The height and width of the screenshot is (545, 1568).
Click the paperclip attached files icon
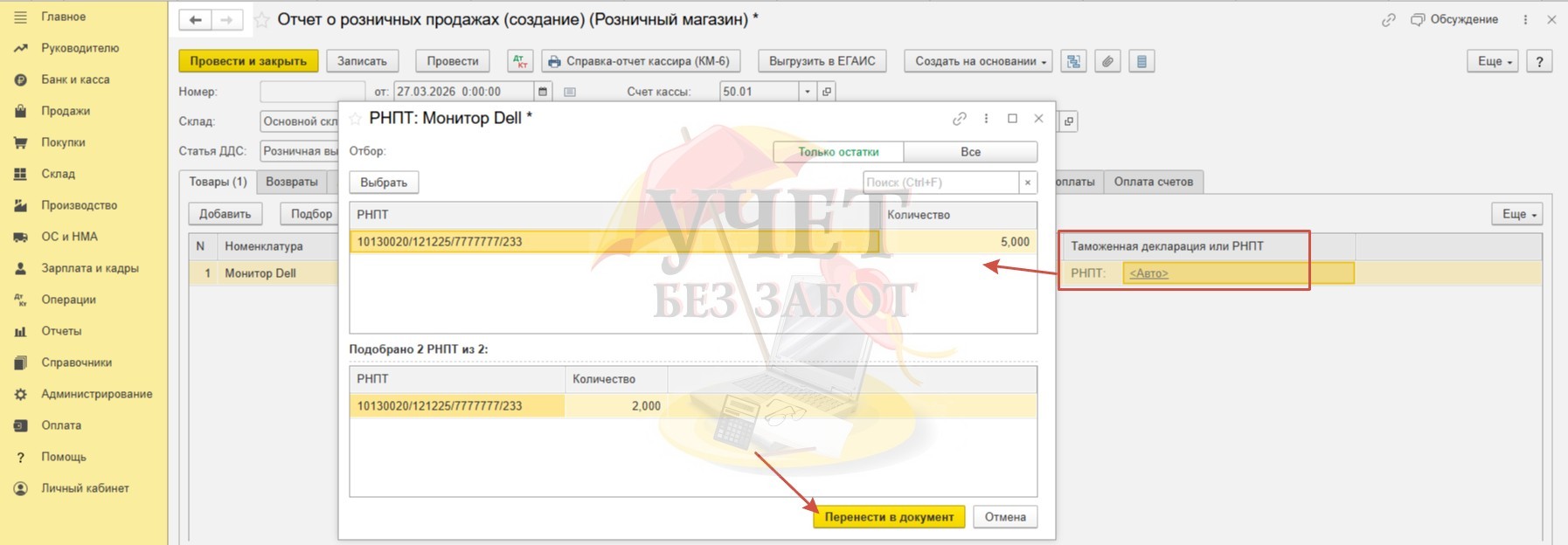click(1107, 61)
